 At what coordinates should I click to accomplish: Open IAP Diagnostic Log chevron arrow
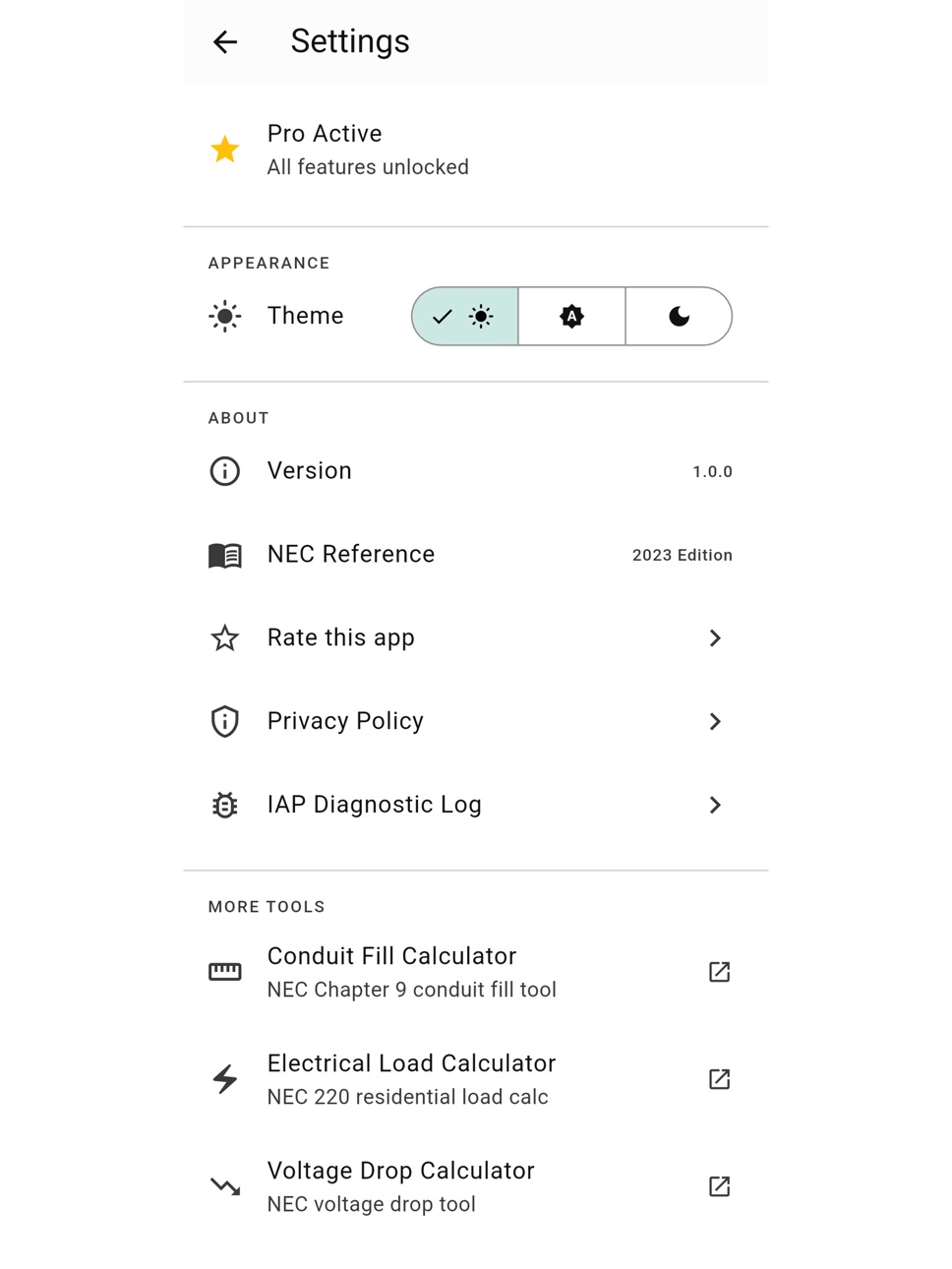click(x=715, y=805)
